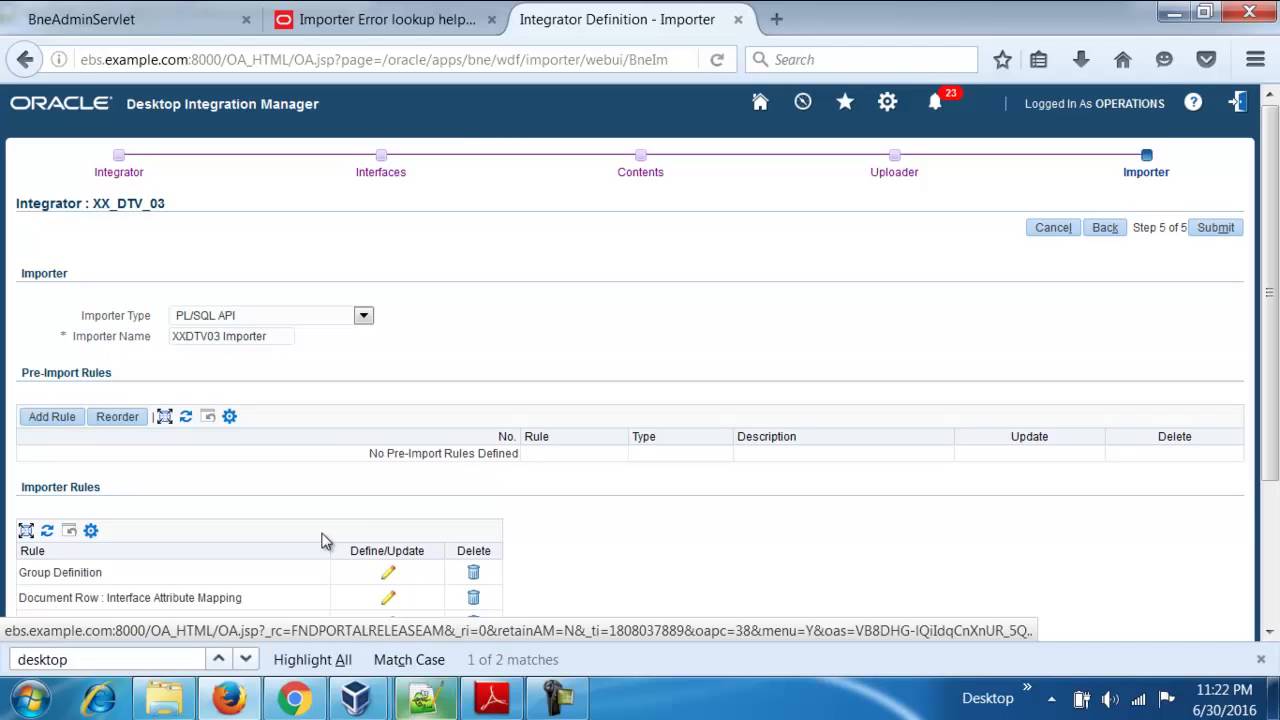This screenshot has width=1280, height=720.
Task: Open the Help question mark icon
Action: click(x=1193, y=102)
